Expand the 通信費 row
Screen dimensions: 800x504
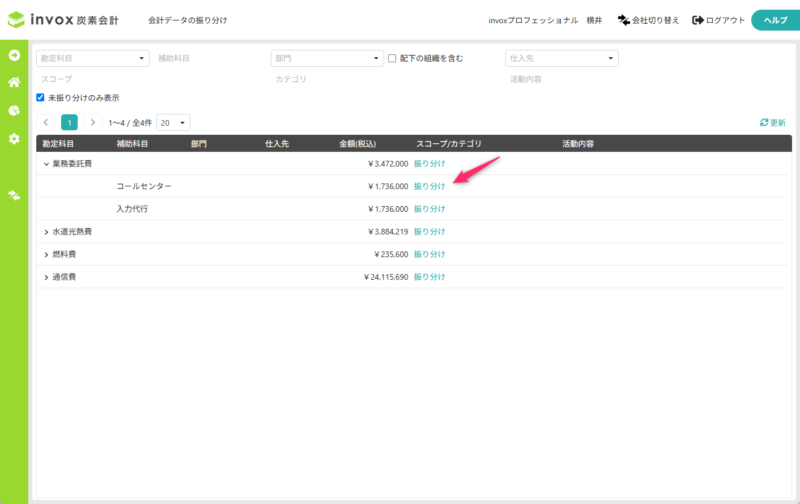[x=46, y=277]
